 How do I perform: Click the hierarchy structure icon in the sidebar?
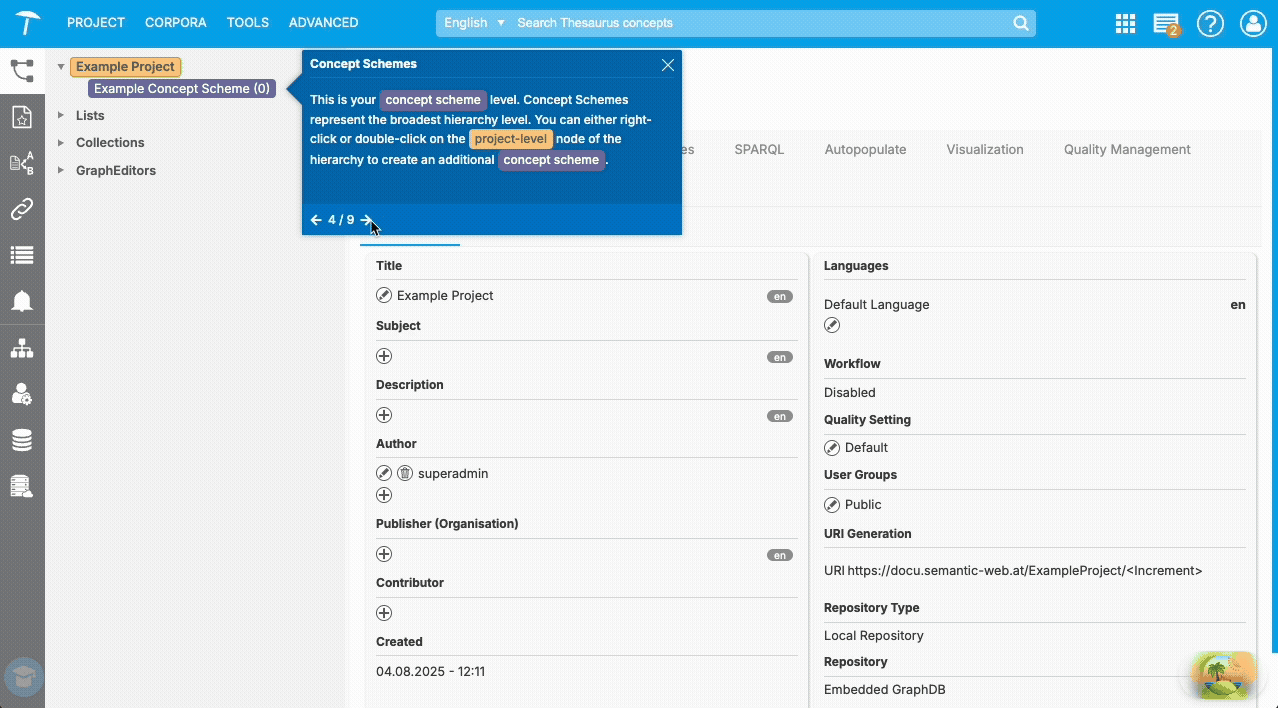coord(22,347)
